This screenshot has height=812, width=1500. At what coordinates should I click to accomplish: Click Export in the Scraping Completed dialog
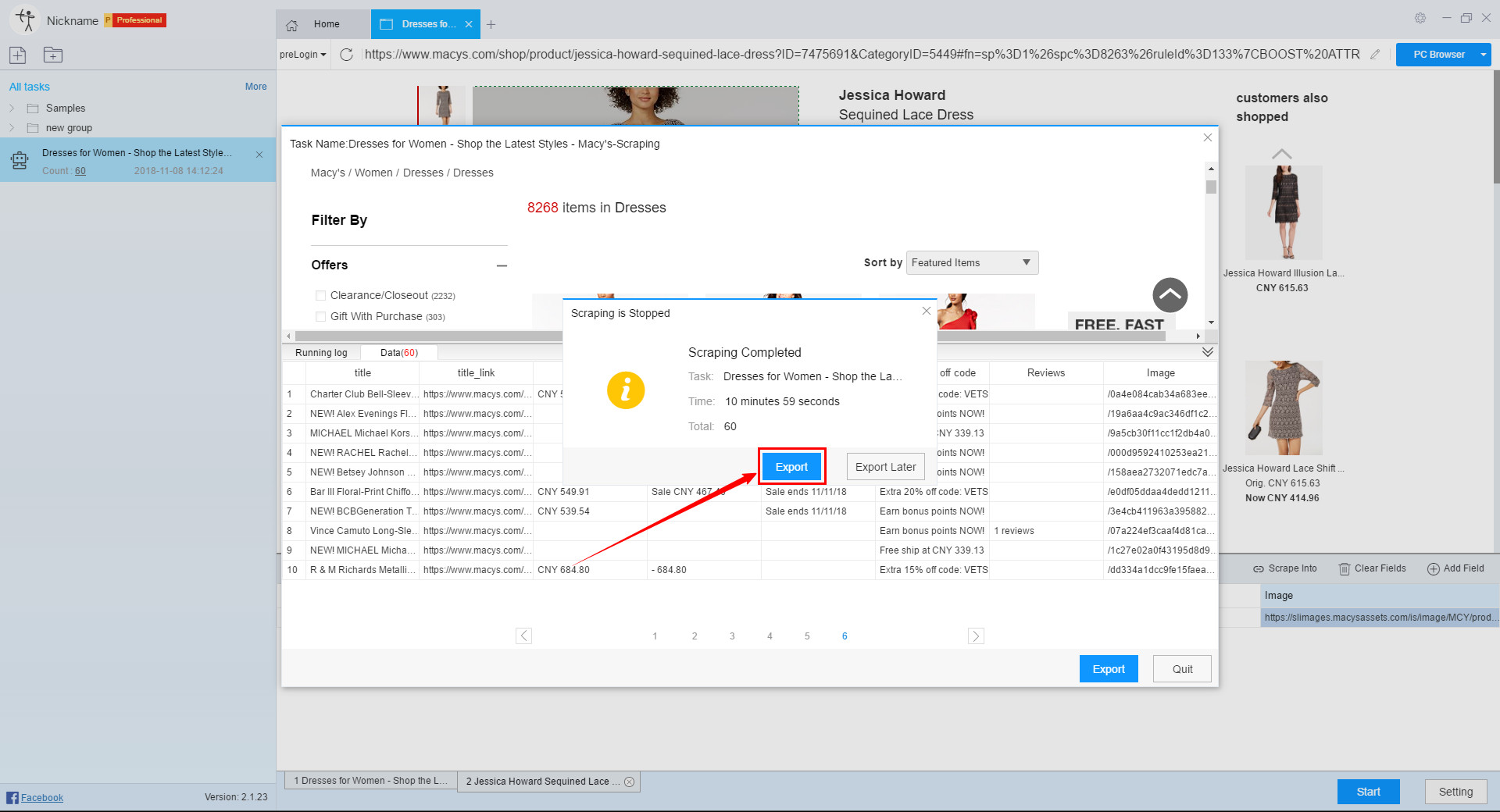(x=791, y=467)
